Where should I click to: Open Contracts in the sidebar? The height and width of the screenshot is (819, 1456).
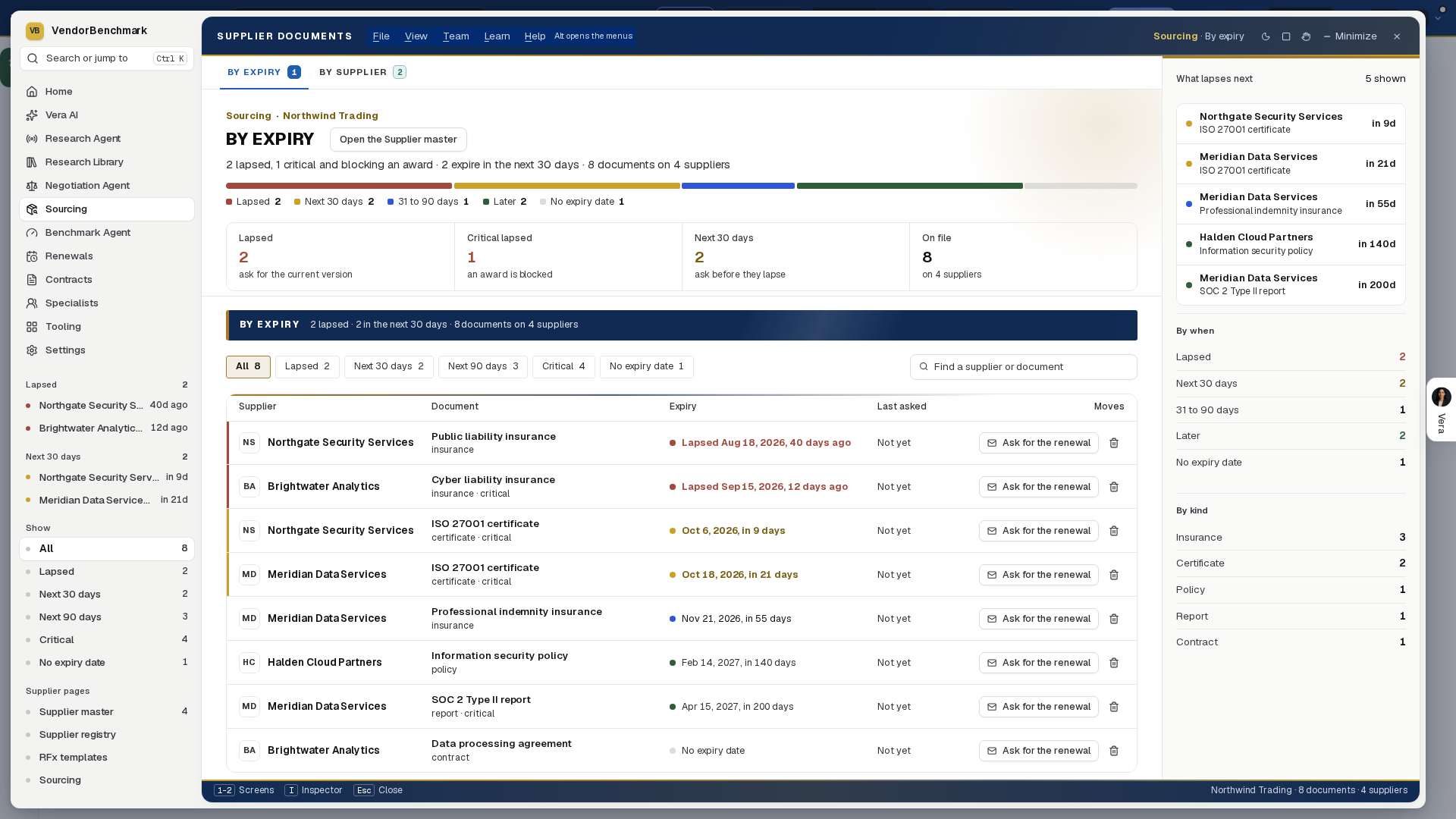point(107,280)
